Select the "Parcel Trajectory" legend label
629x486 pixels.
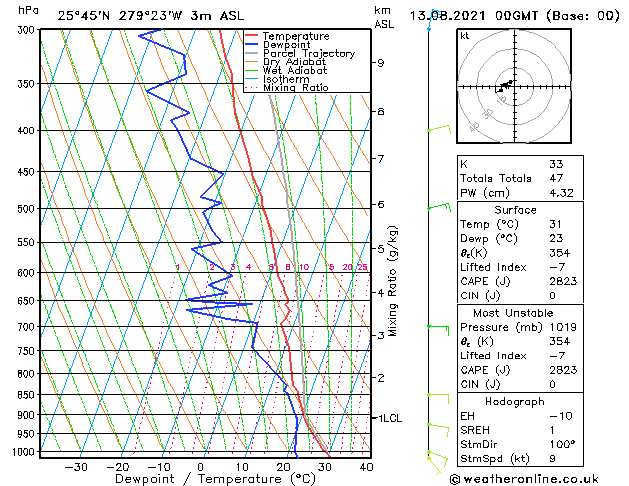click(x=309, y=53)
